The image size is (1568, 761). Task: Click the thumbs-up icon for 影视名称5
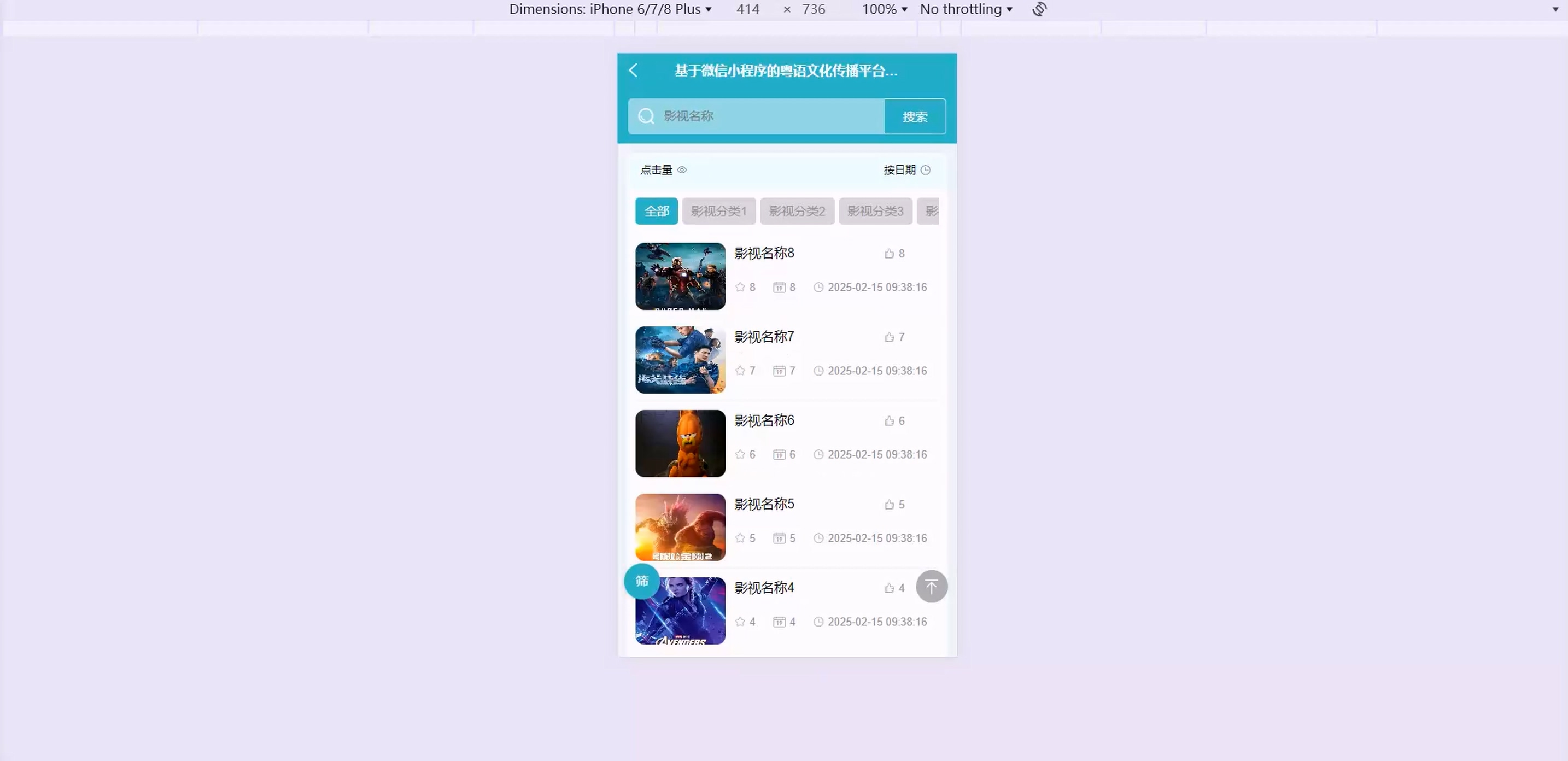pos(890,505)
